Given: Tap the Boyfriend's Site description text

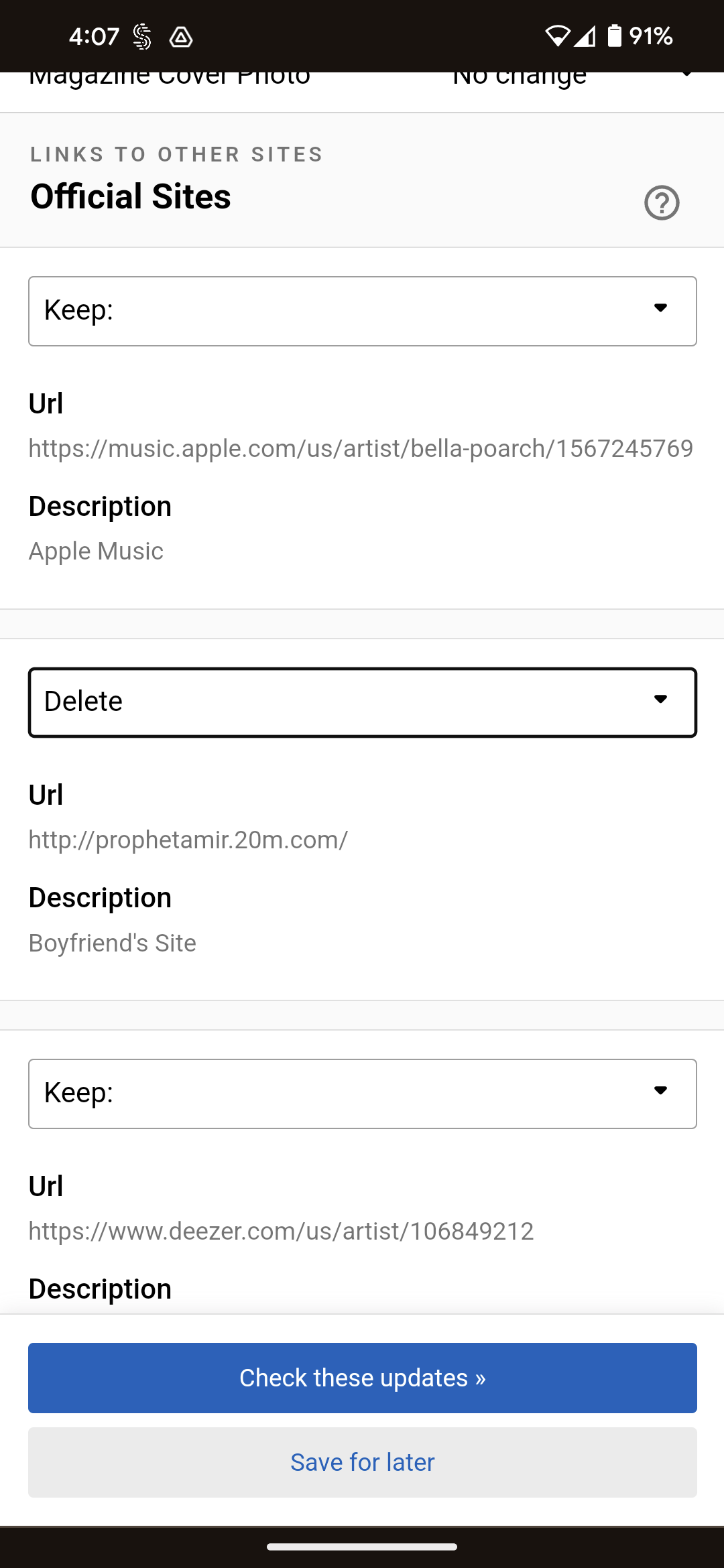Looking at the screenshot, I should 113,943.
